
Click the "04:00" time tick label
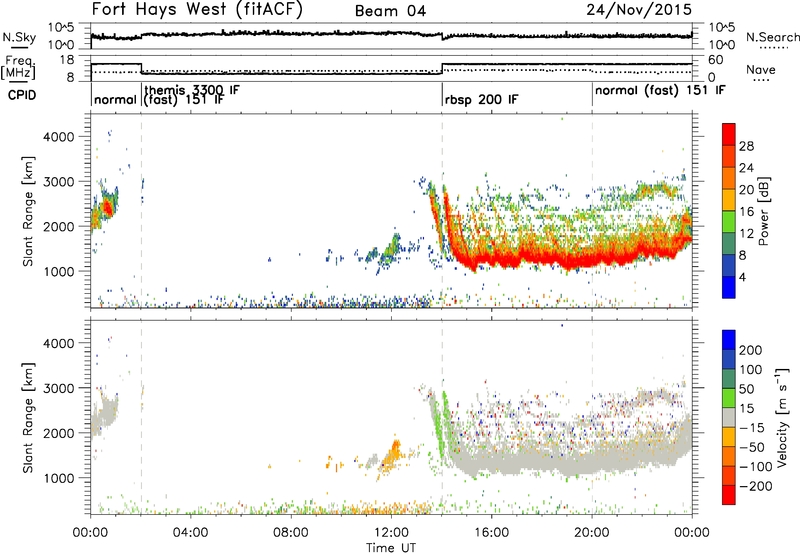(191, 533)
